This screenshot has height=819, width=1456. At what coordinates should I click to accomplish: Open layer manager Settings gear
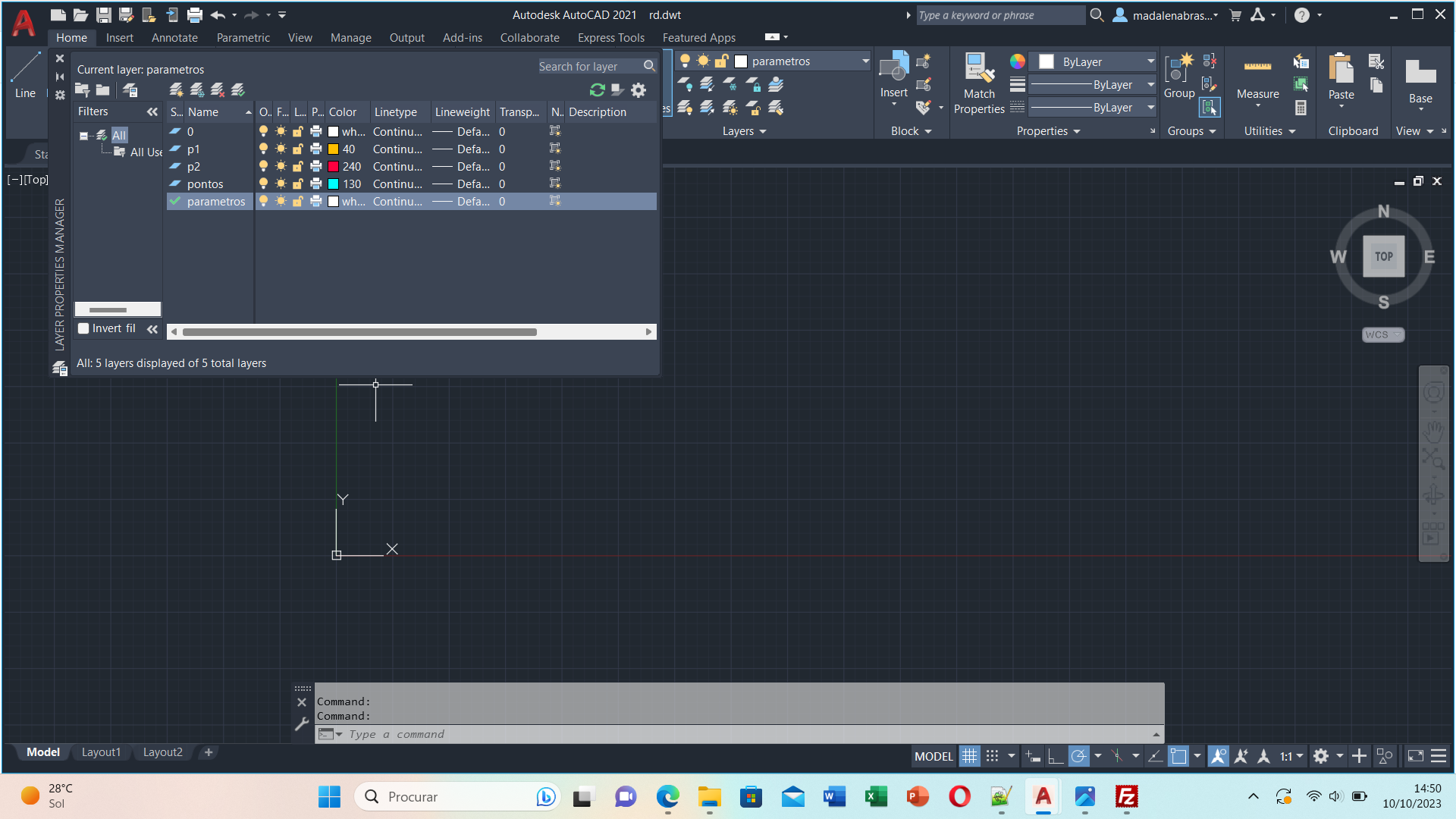(639, 90)
